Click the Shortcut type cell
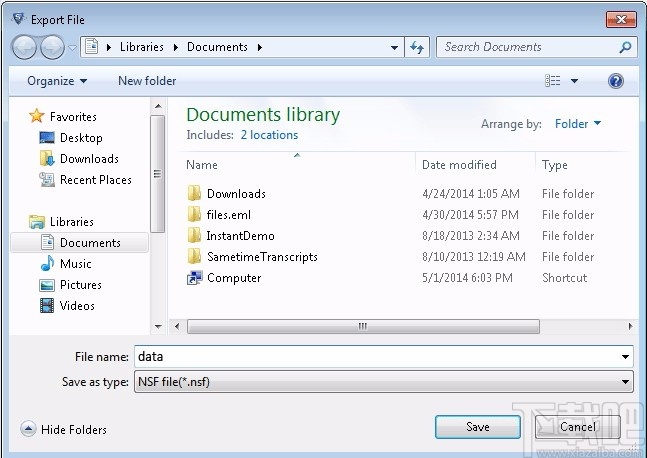This screenshot has width=647, height=458. coord(564,278)
